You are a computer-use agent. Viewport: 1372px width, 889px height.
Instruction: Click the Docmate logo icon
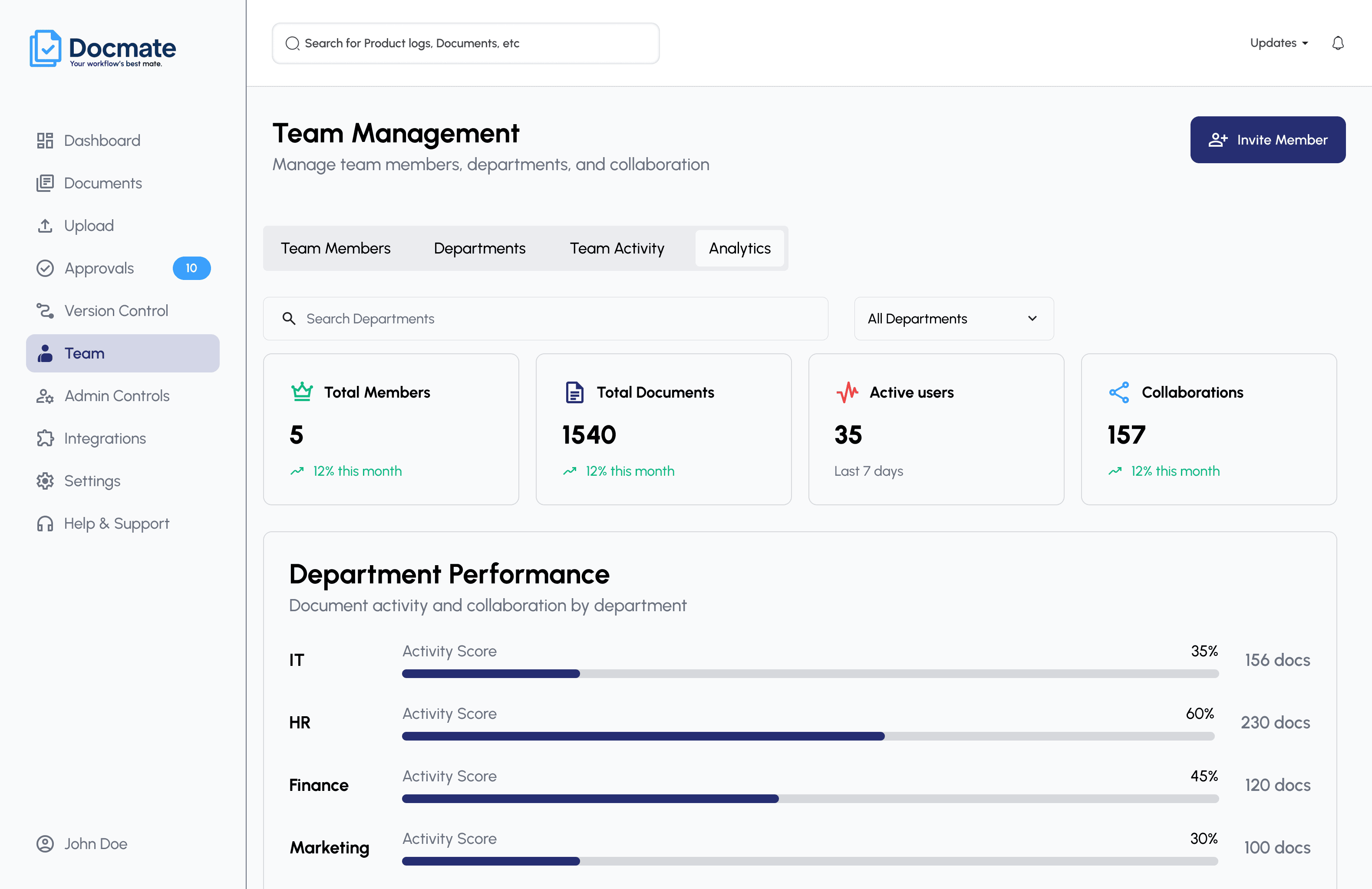45,49
